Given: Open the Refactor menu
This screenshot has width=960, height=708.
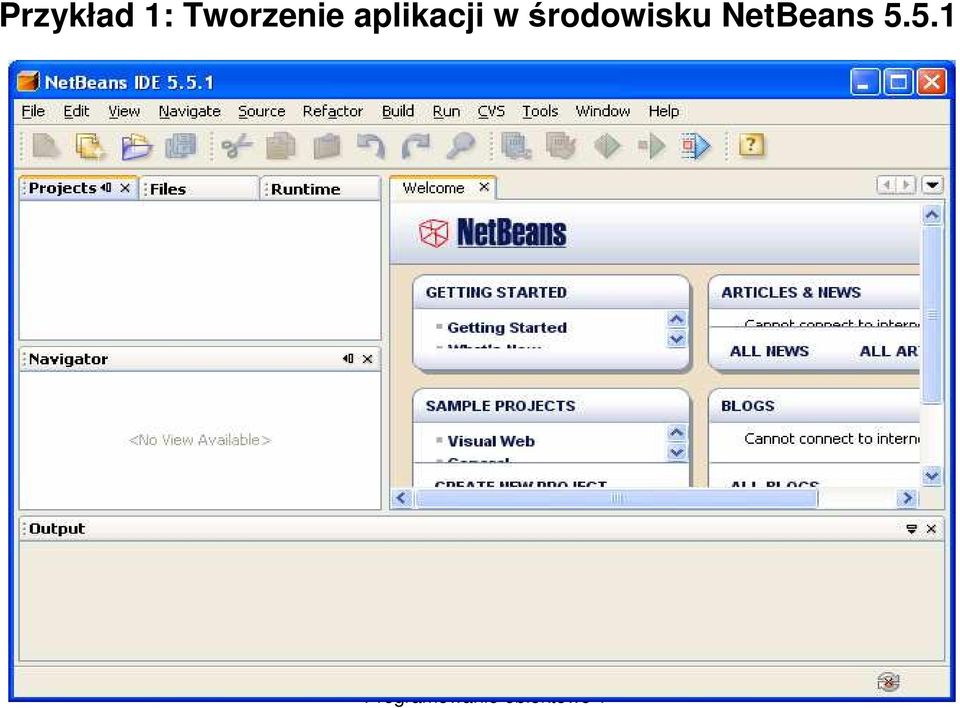Looking at the screenshot, I should 332,111.
